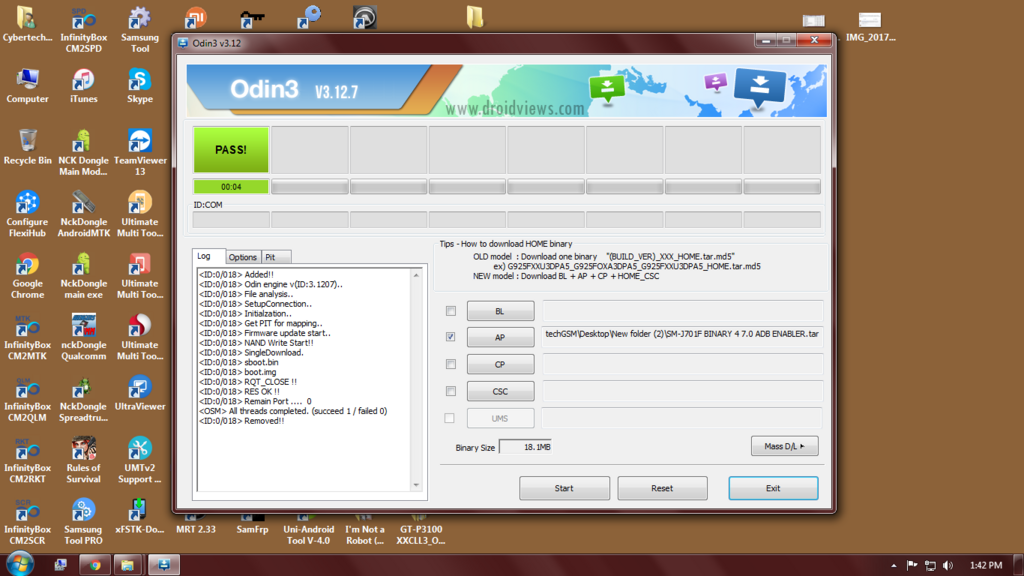Select the MRT 2.33 desktop shortcut
The width and height of the screenshot is (1024, 576).
(196, 524)
